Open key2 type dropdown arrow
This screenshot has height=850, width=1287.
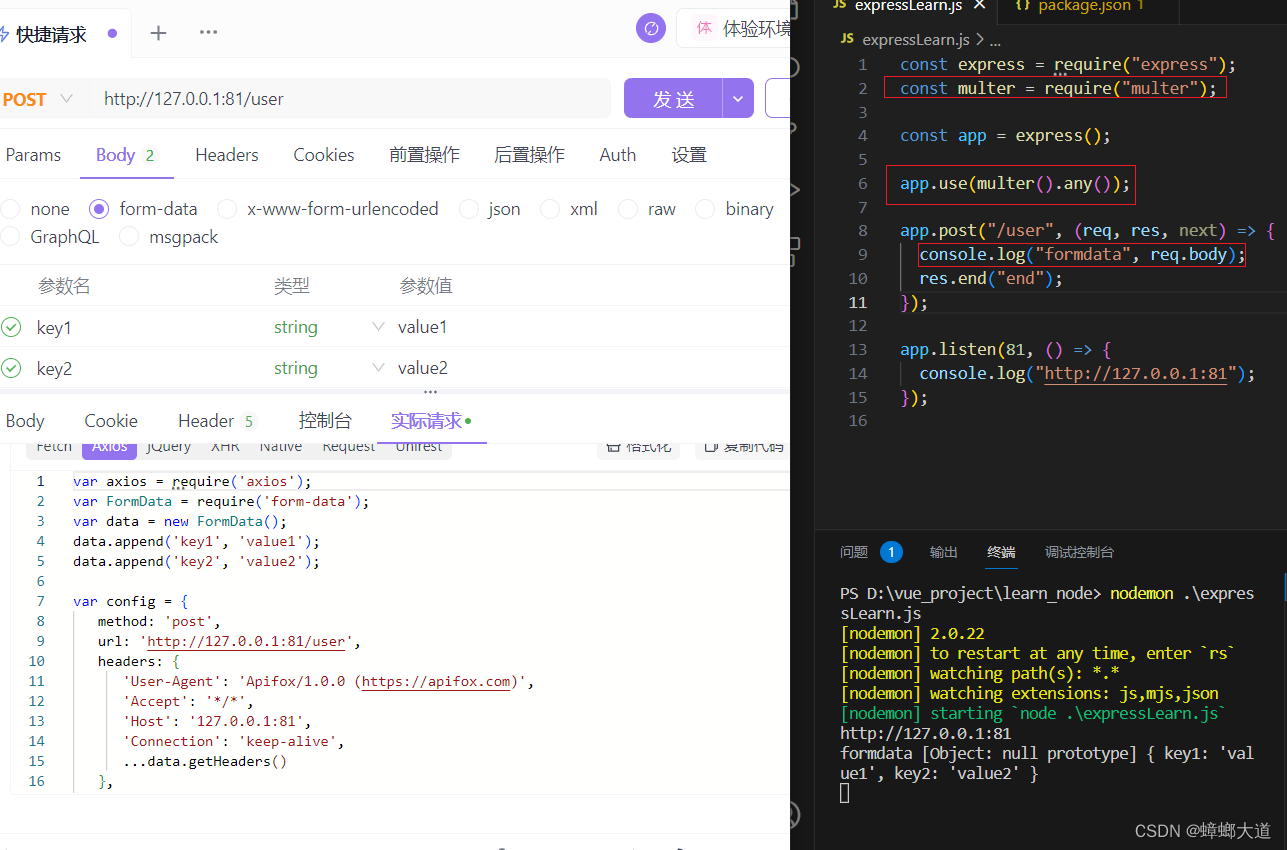(x=378, y=368)
